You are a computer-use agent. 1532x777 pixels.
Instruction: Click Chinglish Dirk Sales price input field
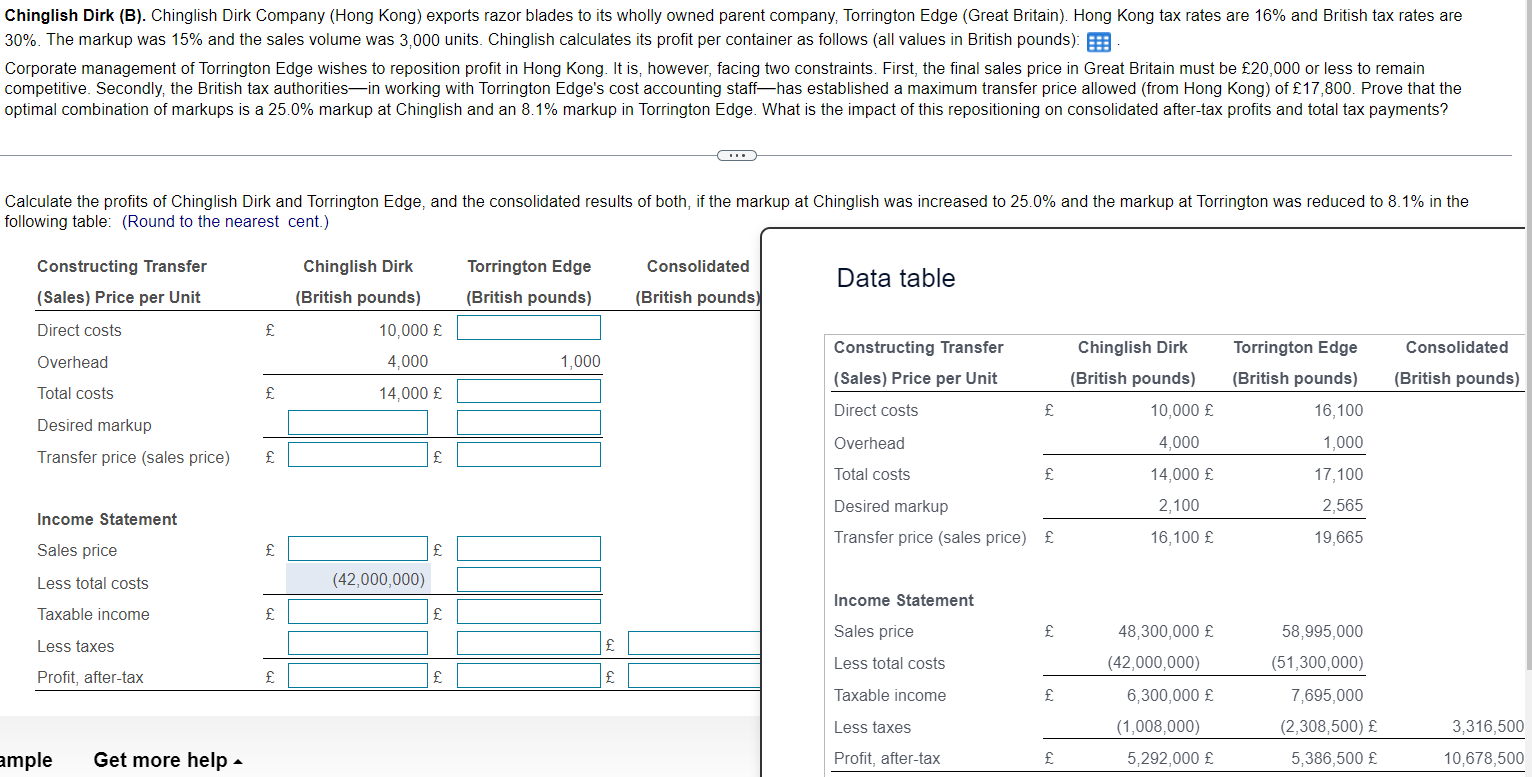(x=357, y=548)
